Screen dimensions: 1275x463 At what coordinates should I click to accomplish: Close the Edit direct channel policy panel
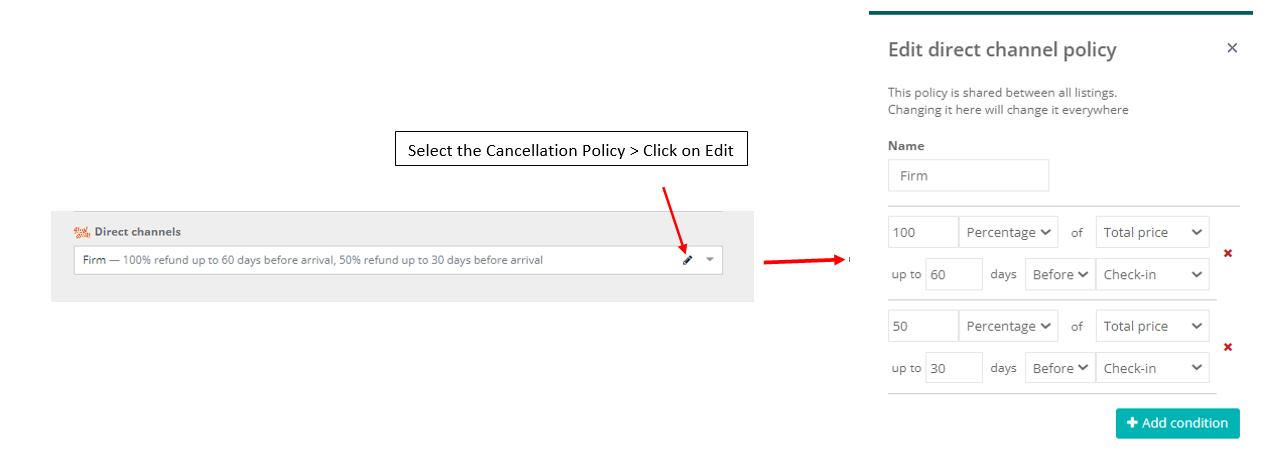(1232, 48)
